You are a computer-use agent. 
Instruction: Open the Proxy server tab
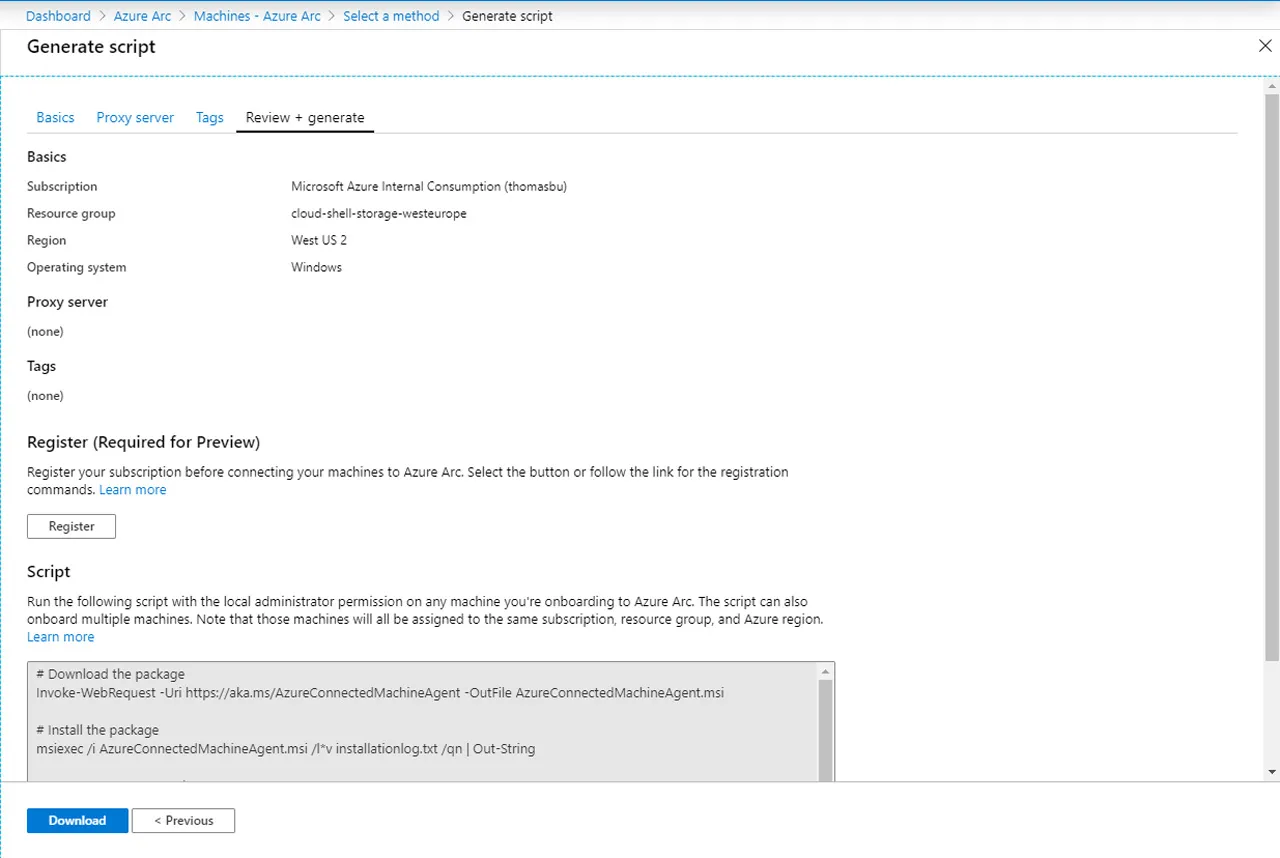coord(135,118)
